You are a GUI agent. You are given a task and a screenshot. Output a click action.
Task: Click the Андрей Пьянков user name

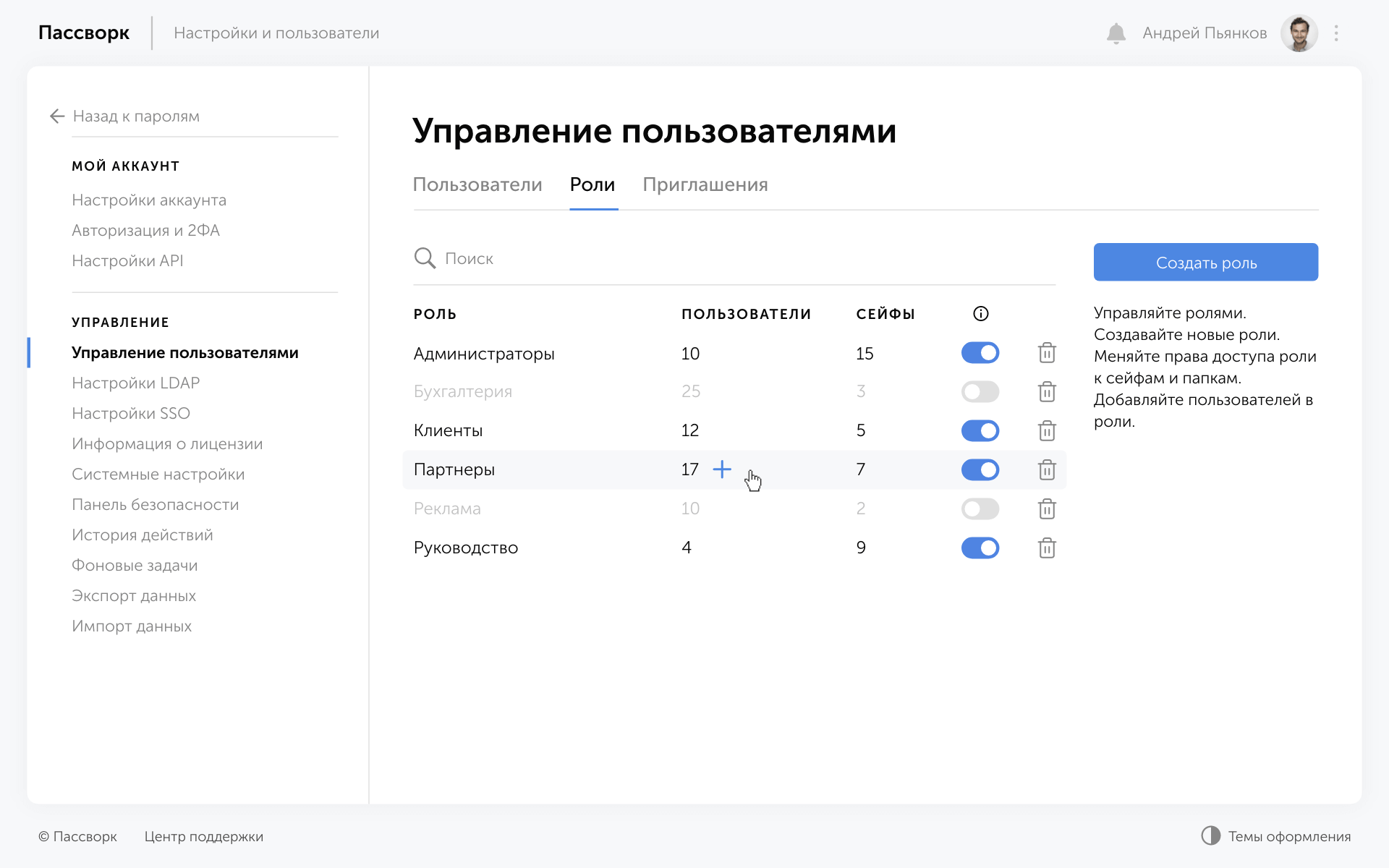point(1205,33)
